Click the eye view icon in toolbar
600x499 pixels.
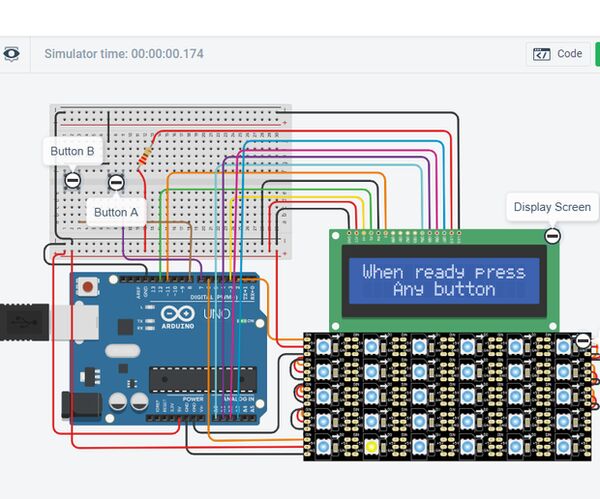pos(11,54)
